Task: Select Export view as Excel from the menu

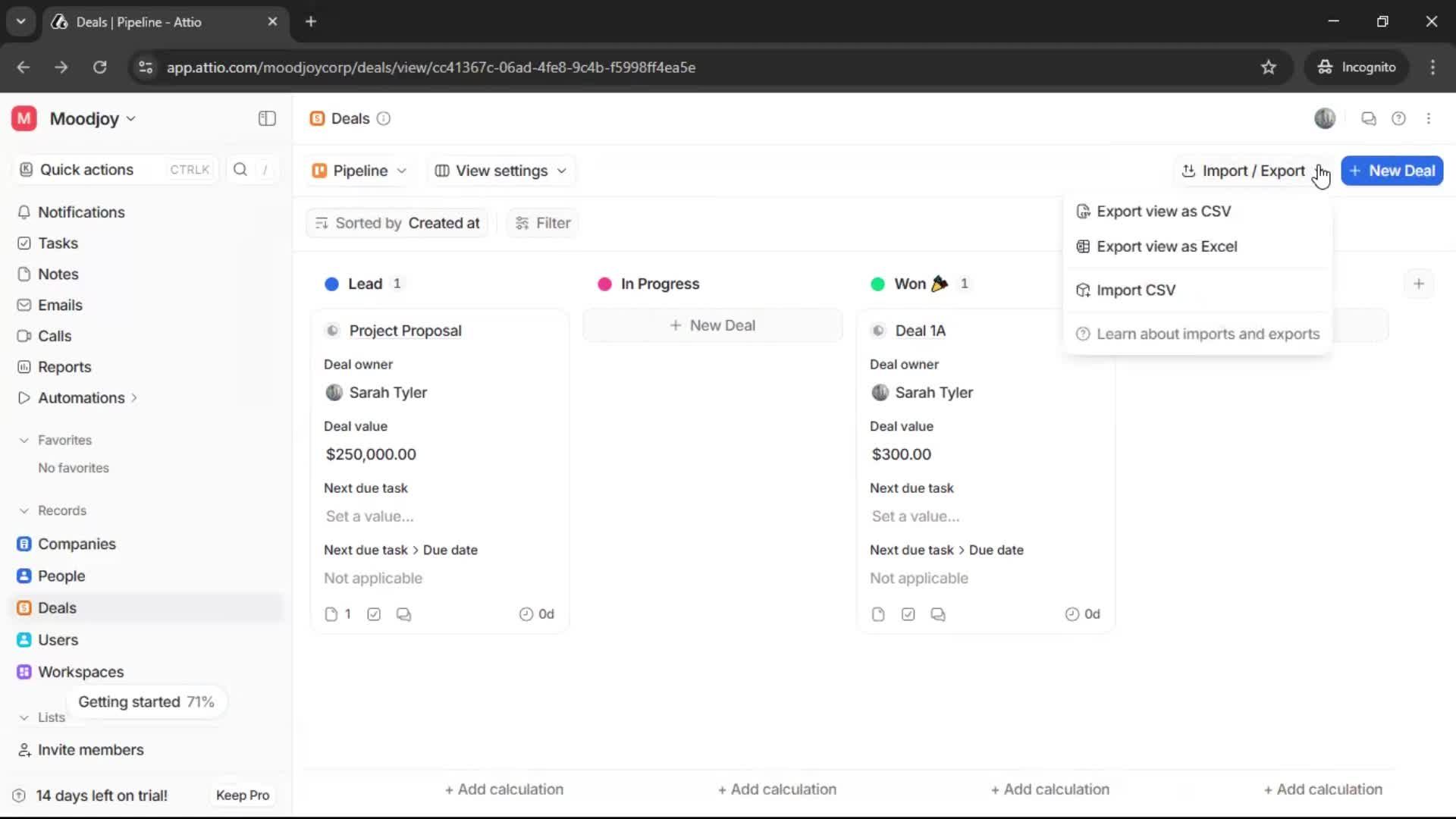Action: (1167, 246)
